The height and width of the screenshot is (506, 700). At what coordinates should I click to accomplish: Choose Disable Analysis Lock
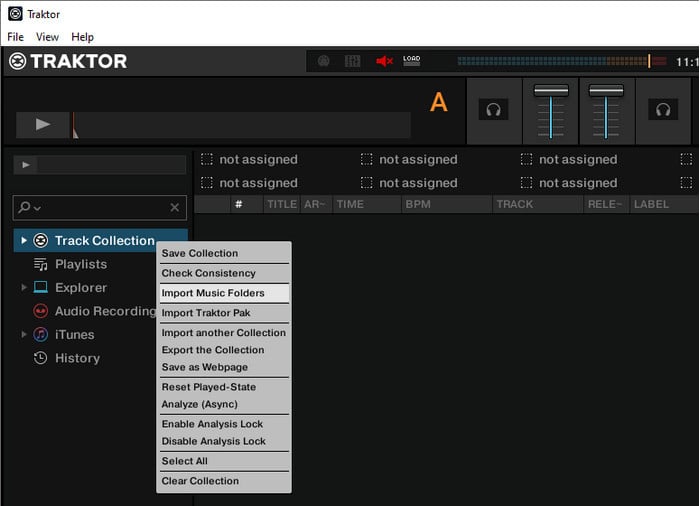tap(224, 441)
